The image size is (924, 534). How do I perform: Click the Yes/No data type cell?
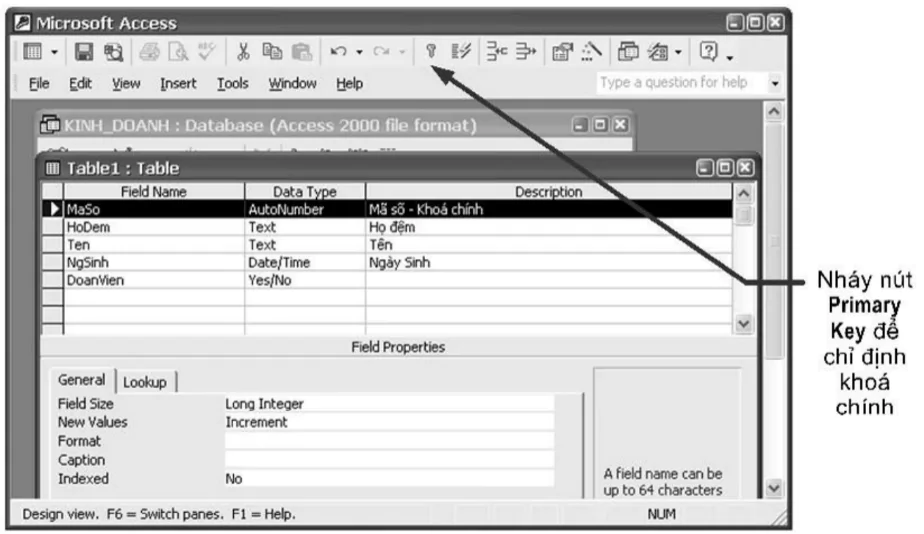305,280
